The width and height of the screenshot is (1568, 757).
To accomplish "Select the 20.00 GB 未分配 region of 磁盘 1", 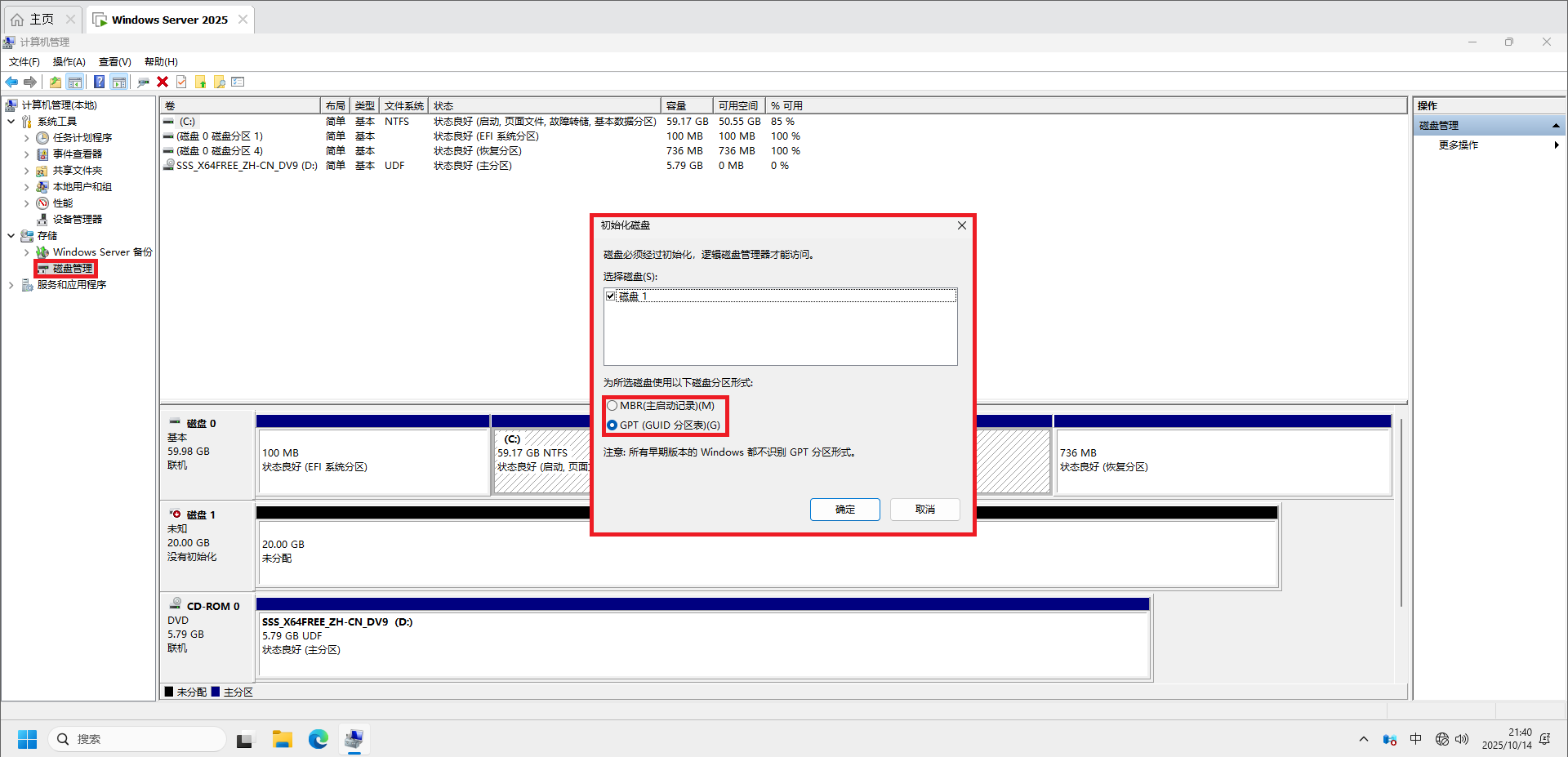I will tap(768, 552).
